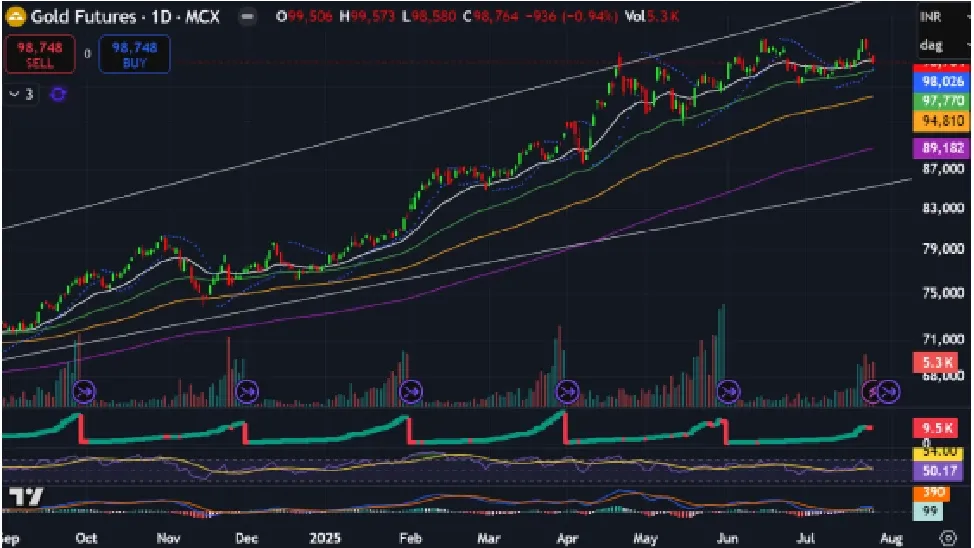This screenshot has height=548, width=974.
Task: Click the 5.3K volume label
Action: 936,362
